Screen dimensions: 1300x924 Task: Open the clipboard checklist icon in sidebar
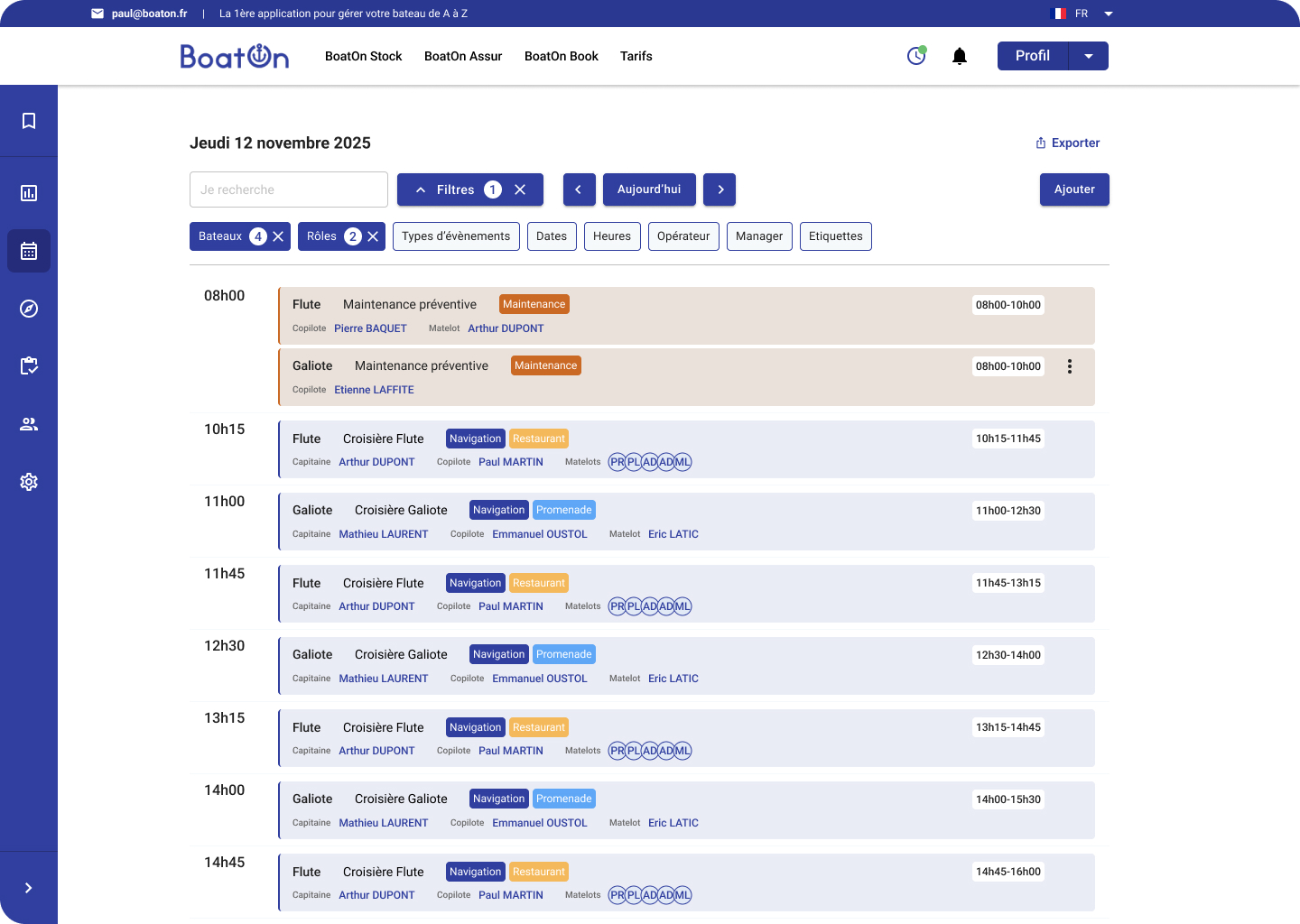(29, 365)
